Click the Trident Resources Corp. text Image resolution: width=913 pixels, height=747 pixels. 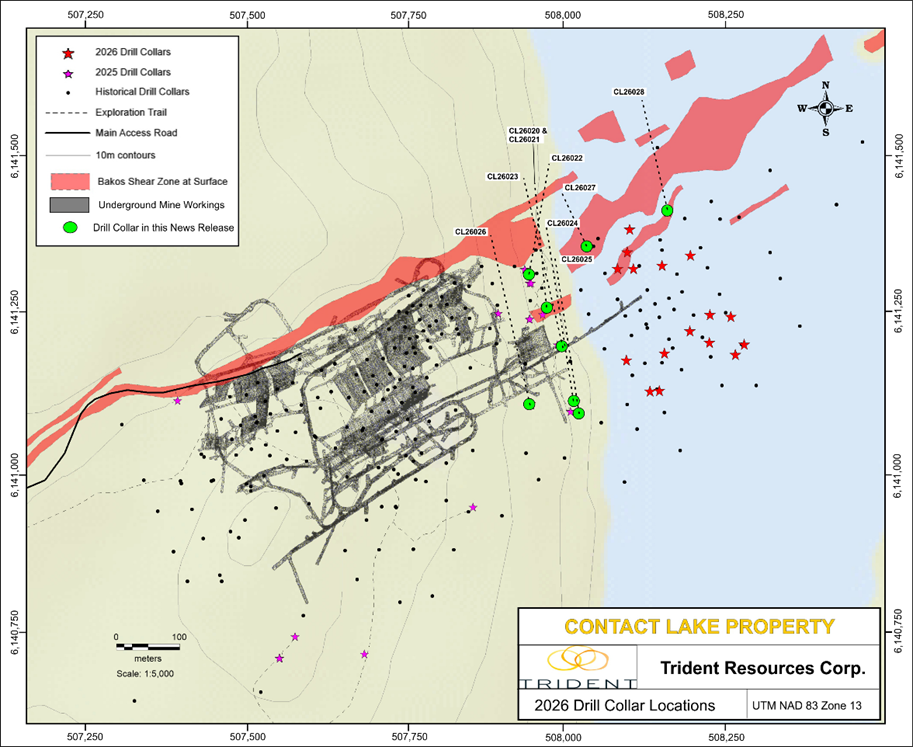click(x=762, y=667)
